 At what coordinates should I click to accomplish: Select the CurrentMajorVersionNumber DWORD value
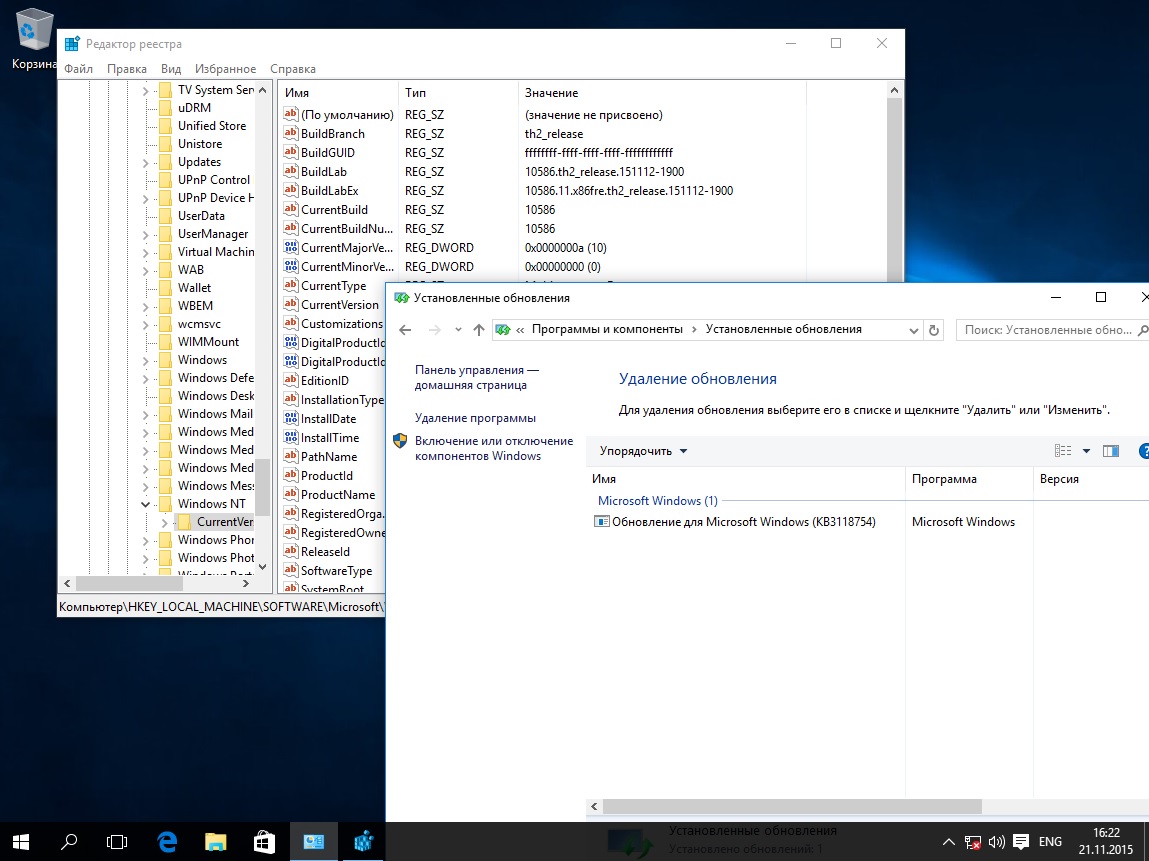click(347, 248)
